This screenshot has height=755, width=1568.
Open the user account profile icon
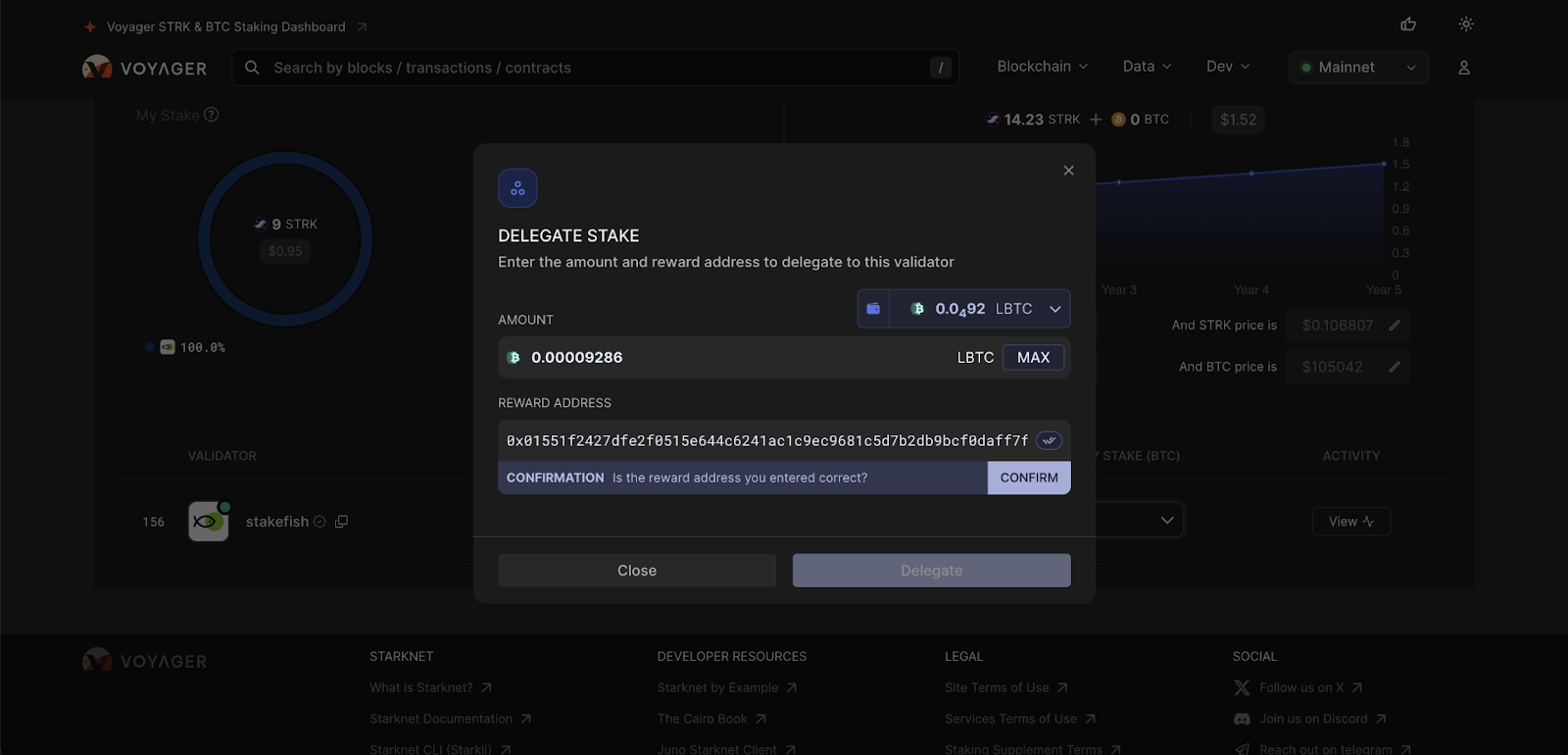coord(1464,68)
